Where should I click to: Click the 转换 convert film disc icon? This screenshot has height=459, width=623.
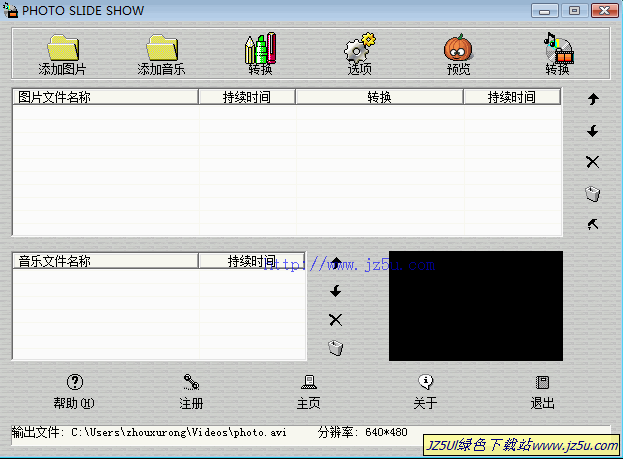point(558,48)
